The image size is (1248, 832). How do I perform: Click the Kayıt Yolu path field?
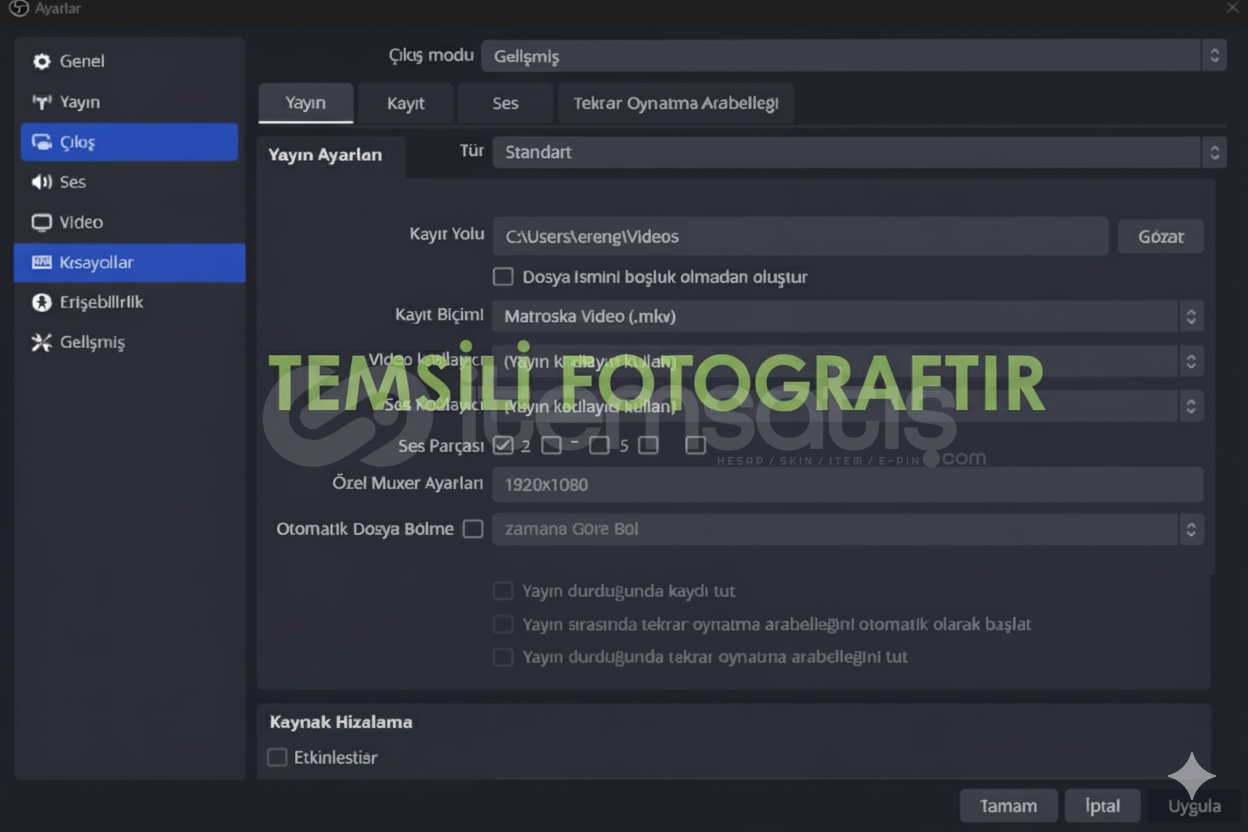[x=799, y=237]
